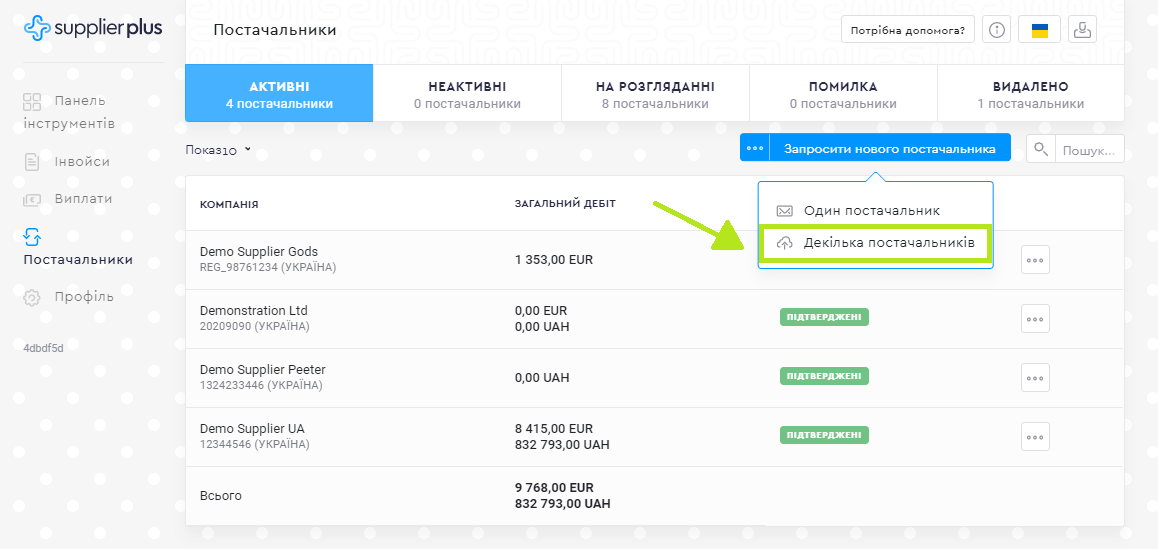Screen dimensions: 1158x549
Task: Click Потрібна допомога? help button
Action: [x=907, y=30]
